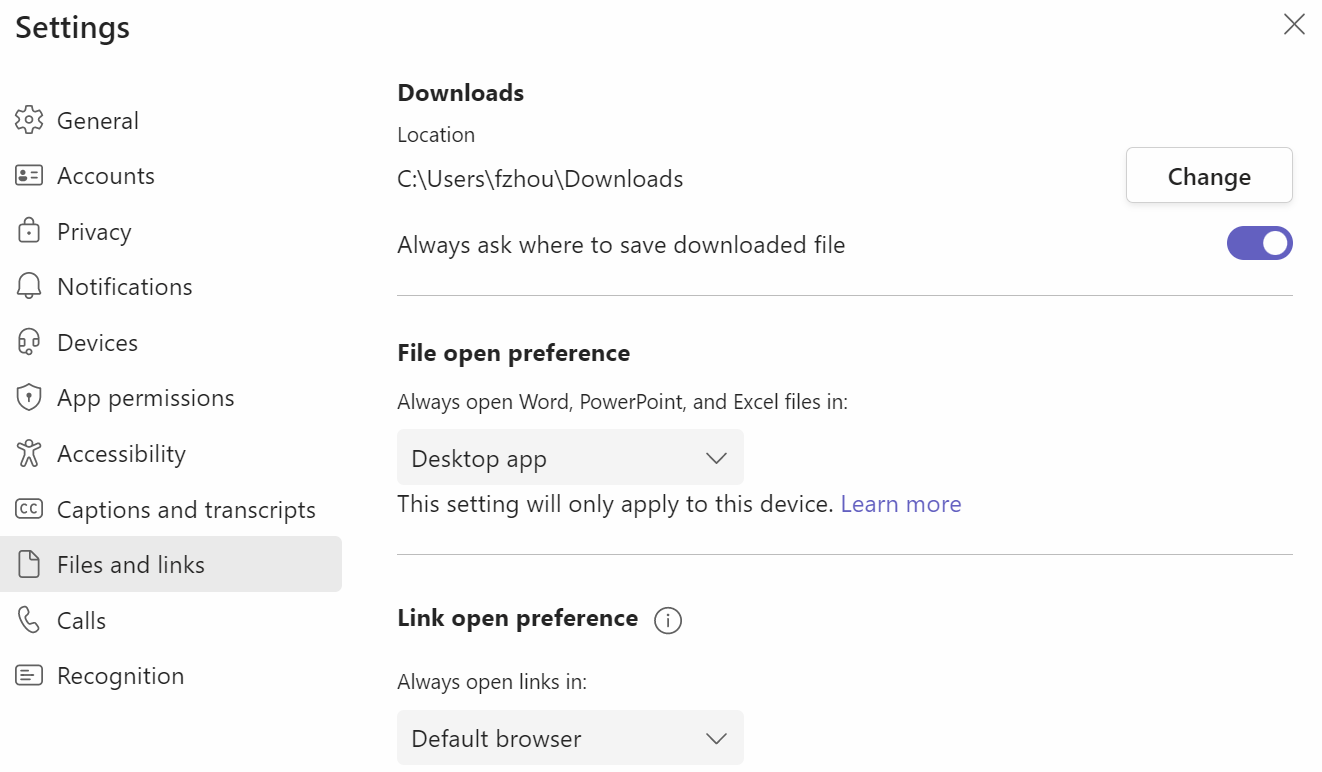Click the Privacy lock icon
This screenshot has width=1322, height=772.
[29, 231]
